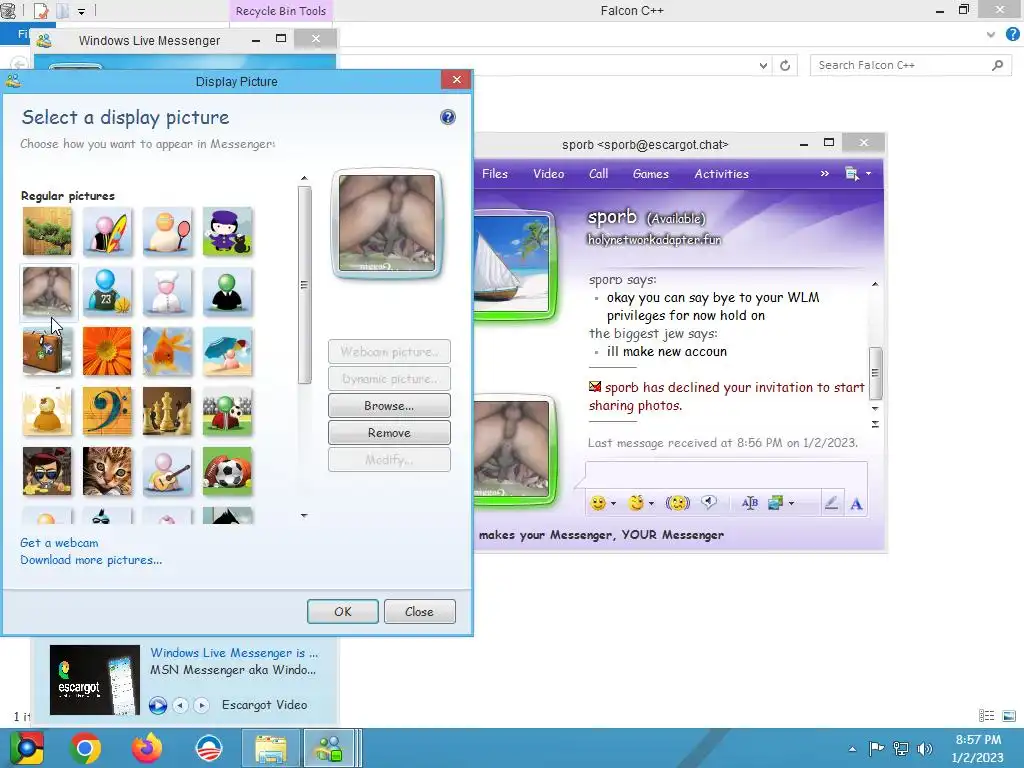
Task: Click the chat message input field
Action: (x=726, y=475)
